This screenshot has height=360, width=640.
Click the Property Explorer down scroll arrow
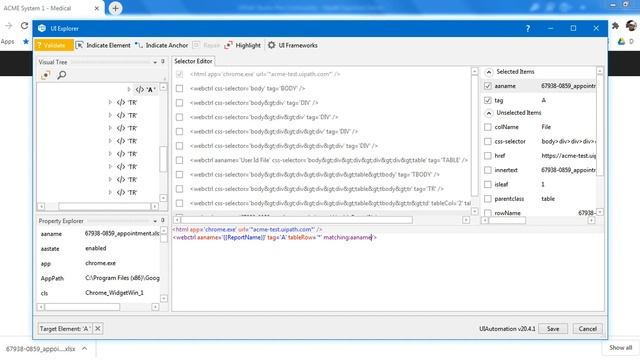pyautogui.click(x=164, y=298)
